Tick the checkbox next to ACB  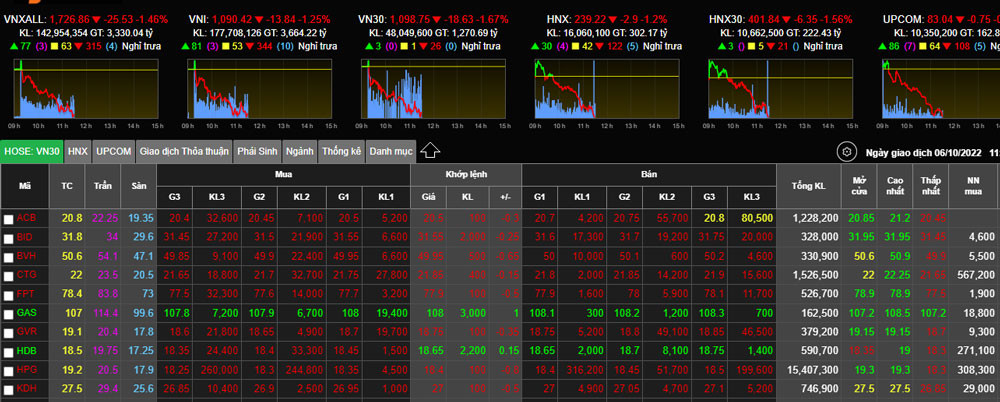[x=9, y=218]
